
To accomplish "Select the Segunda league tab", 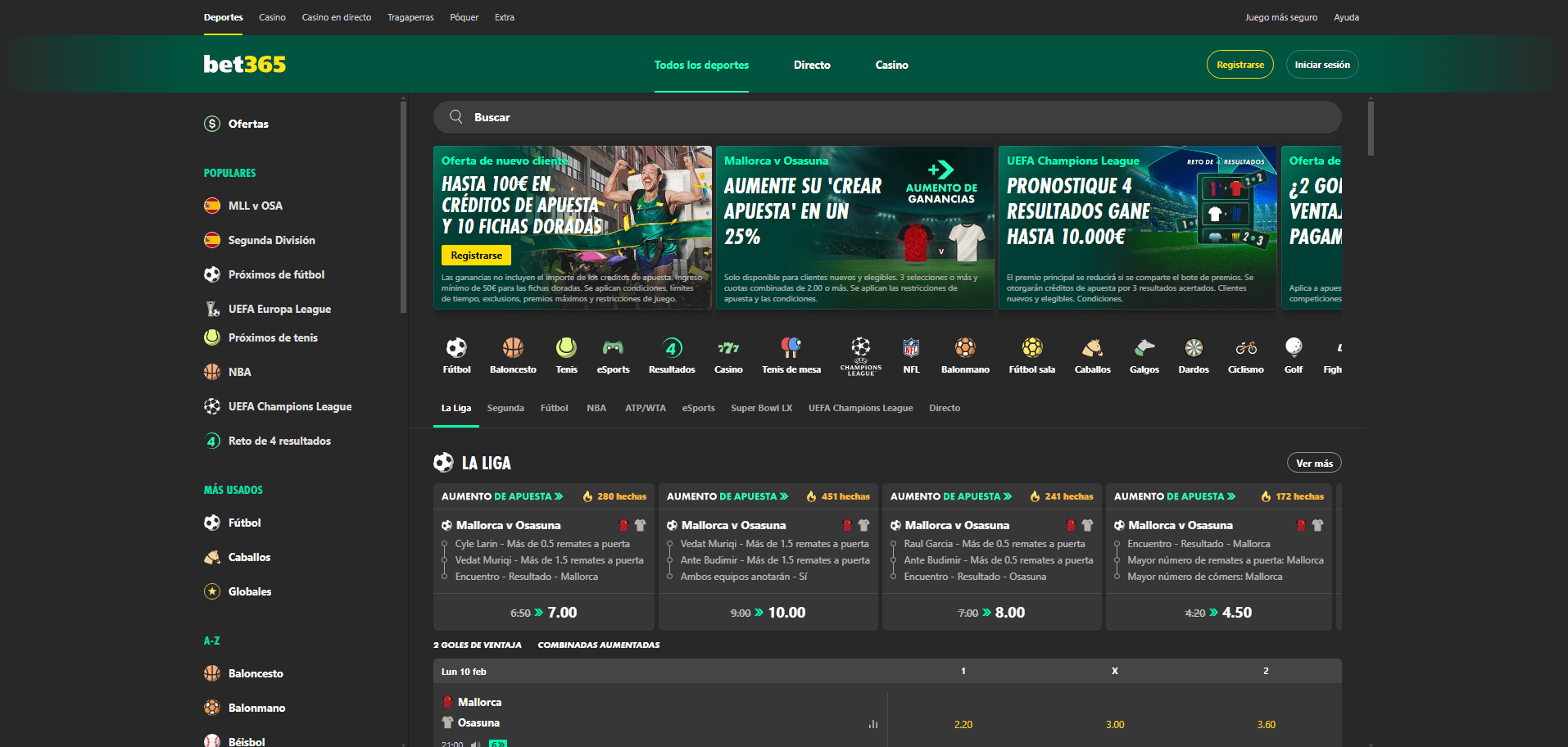I will coord(505,408).
